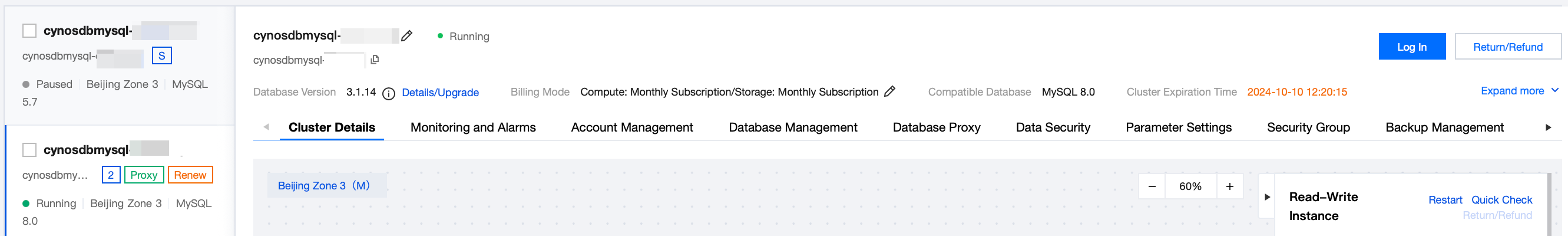Copy the cluster ID with copy icon
The height and width of the screenshot is (236, 1568).
(x=375, y=60)
